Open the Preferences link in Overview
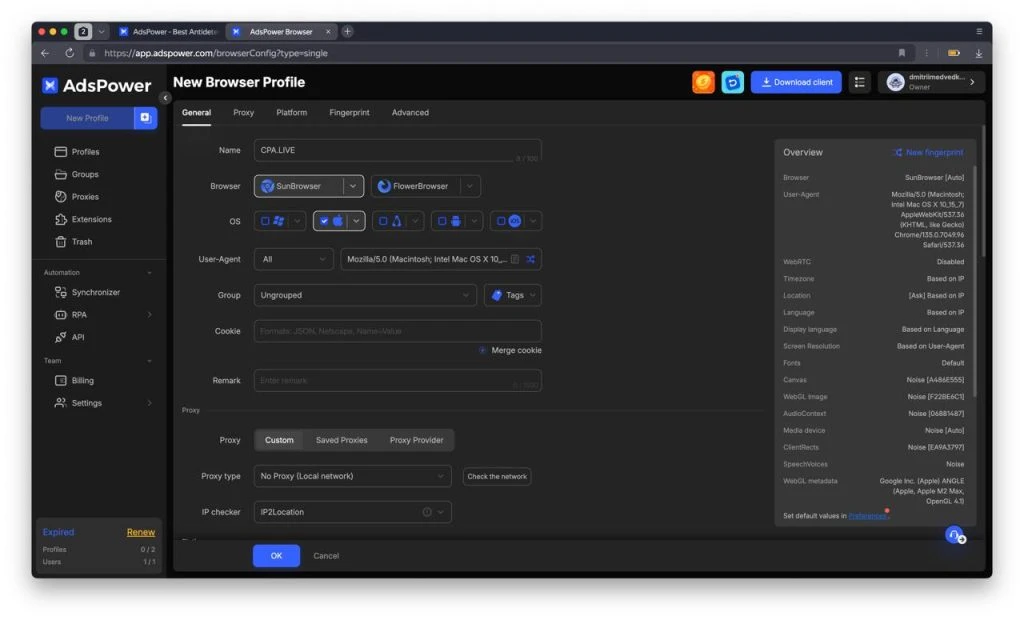 tap(868, 516)
